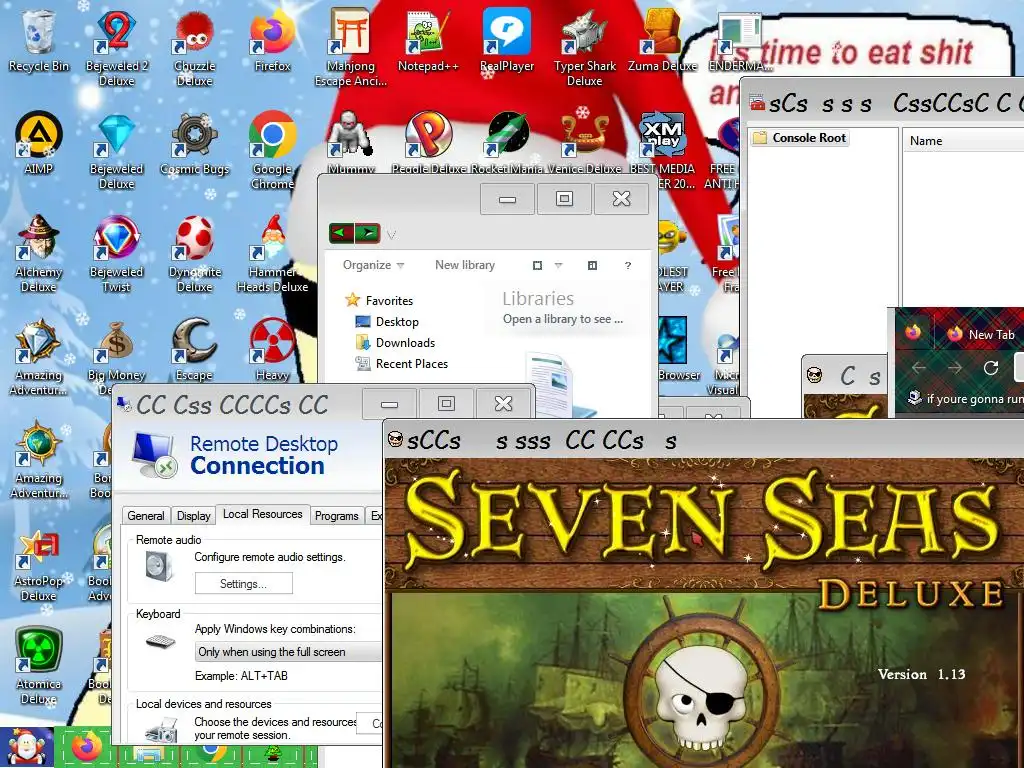Click Firefox's forward navigation arrow
Viewport: 1024px width, 768px height.
955,368
